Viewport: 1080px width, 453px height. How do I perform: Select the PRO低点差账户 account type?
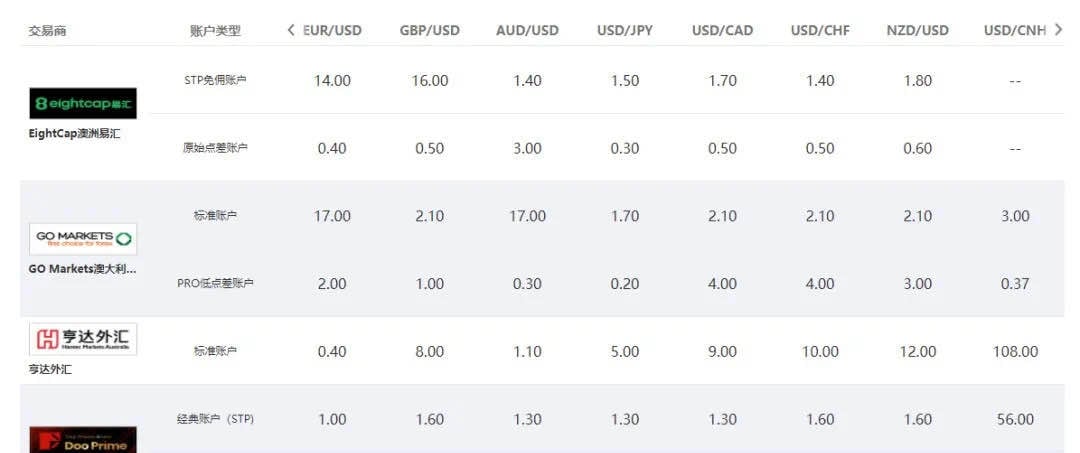pyautogui.click(x=216, y=283)
